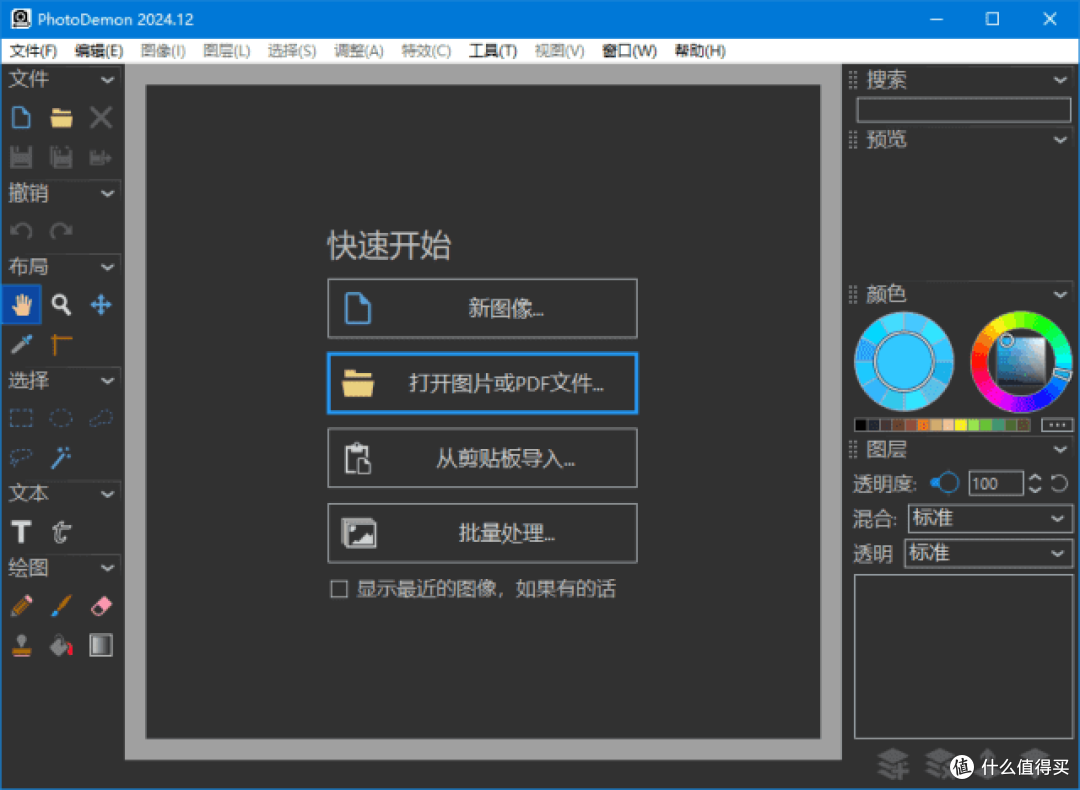Screen dimensions: 1080x790
Task: Select the Lasso selection tool
Action: (21, 457)
